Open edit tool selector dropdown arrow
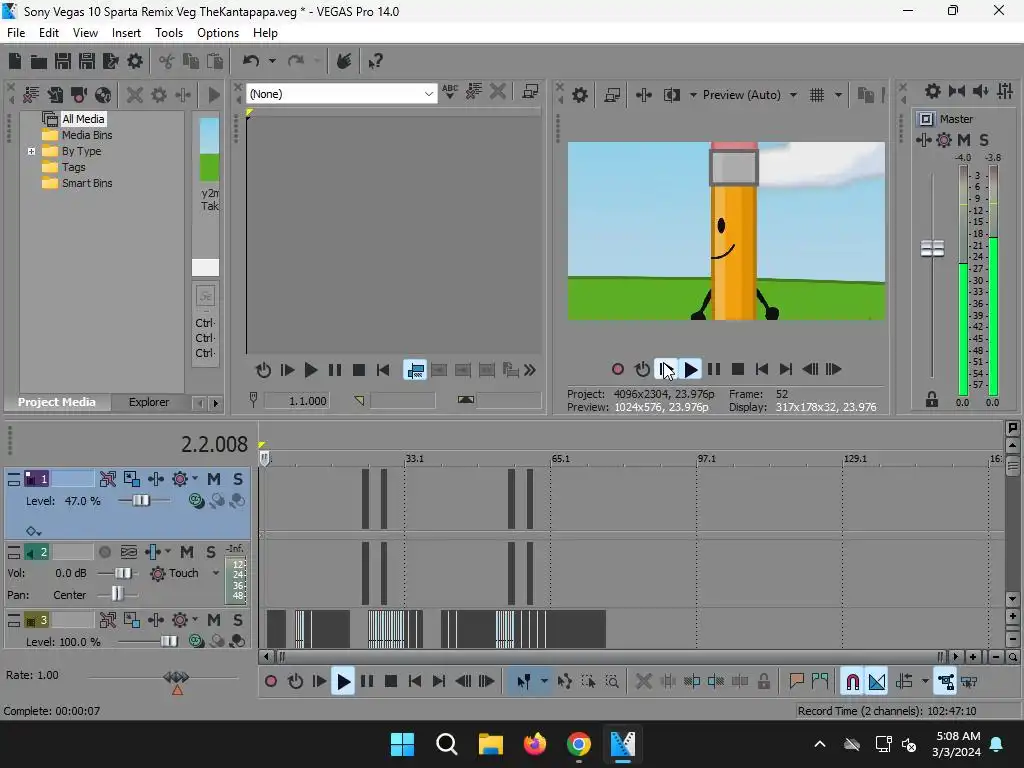The image size is (1024, 768). coord(544,682)
